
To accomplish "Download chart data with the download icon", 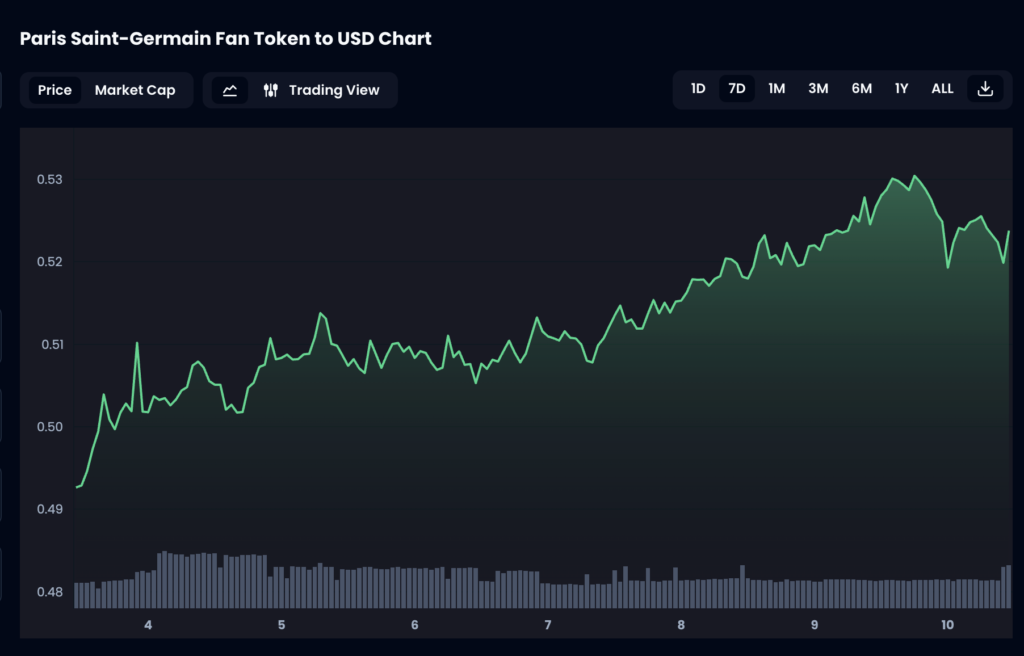I will click(x=985, y=89).
